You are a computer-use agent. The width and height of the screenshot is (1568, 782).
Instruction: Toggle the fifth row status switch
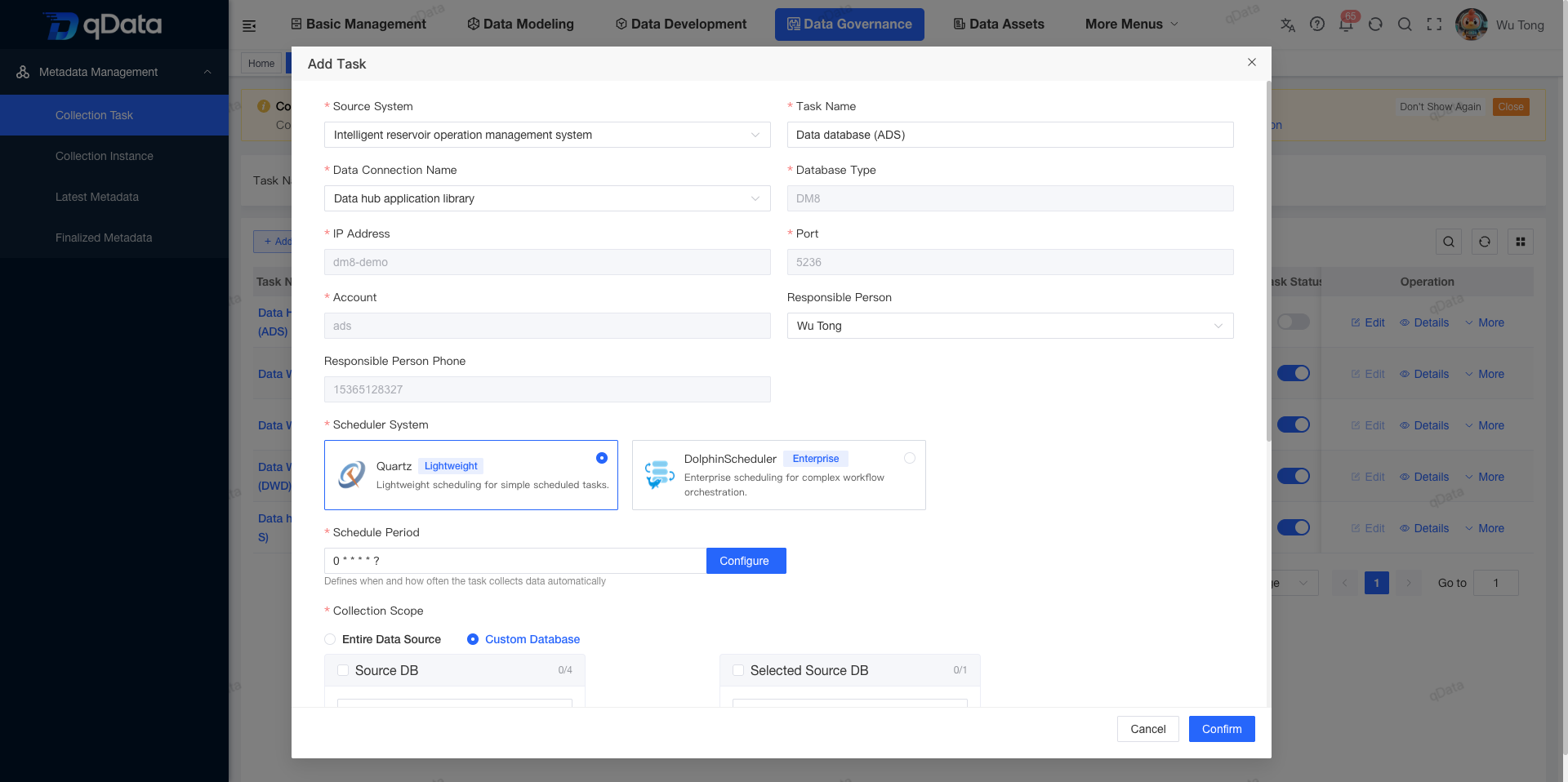(1294, 527)
